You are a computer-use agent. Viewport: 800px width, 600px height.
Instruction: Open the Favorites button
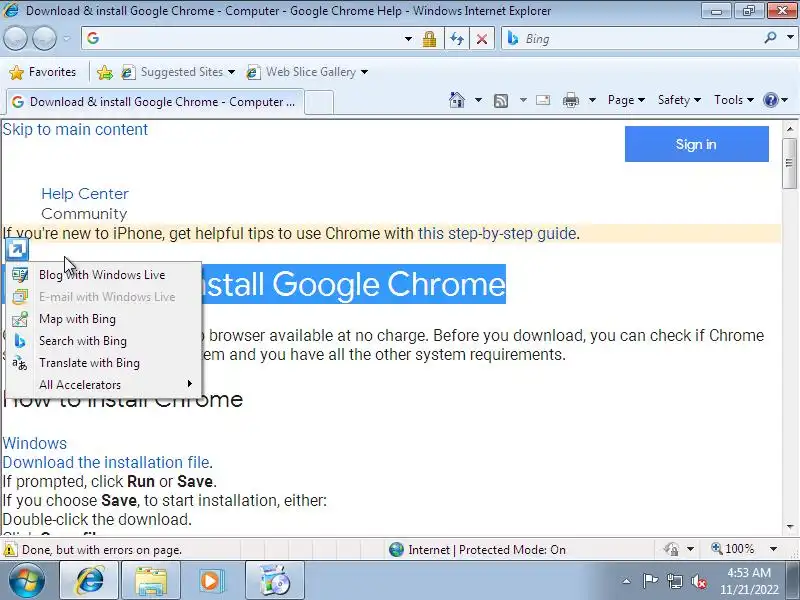click(43, 72)
